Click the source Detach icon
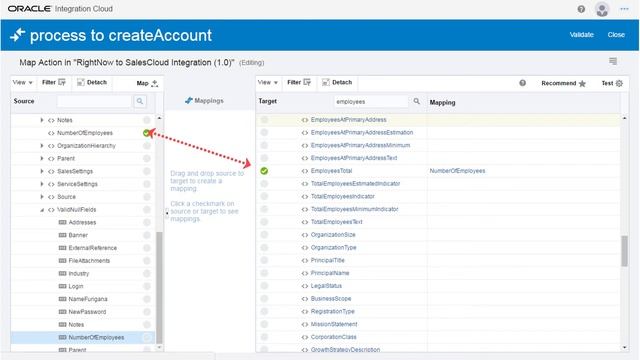 point(81,82)
